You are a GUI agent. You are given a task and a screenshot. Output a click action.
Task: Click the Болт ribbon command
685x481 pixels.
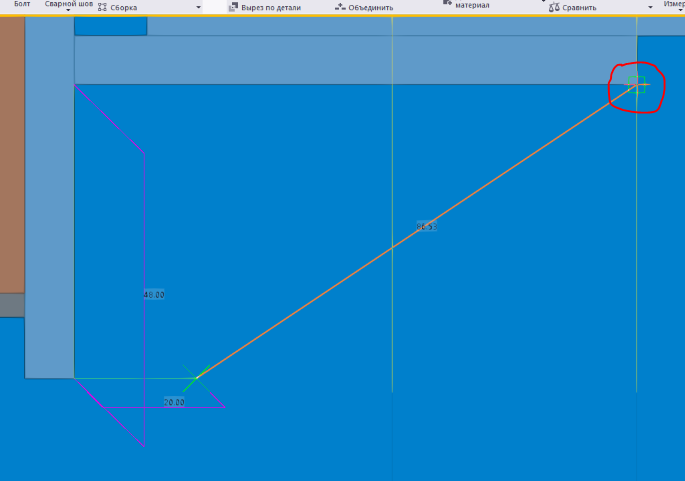[22, 4]
